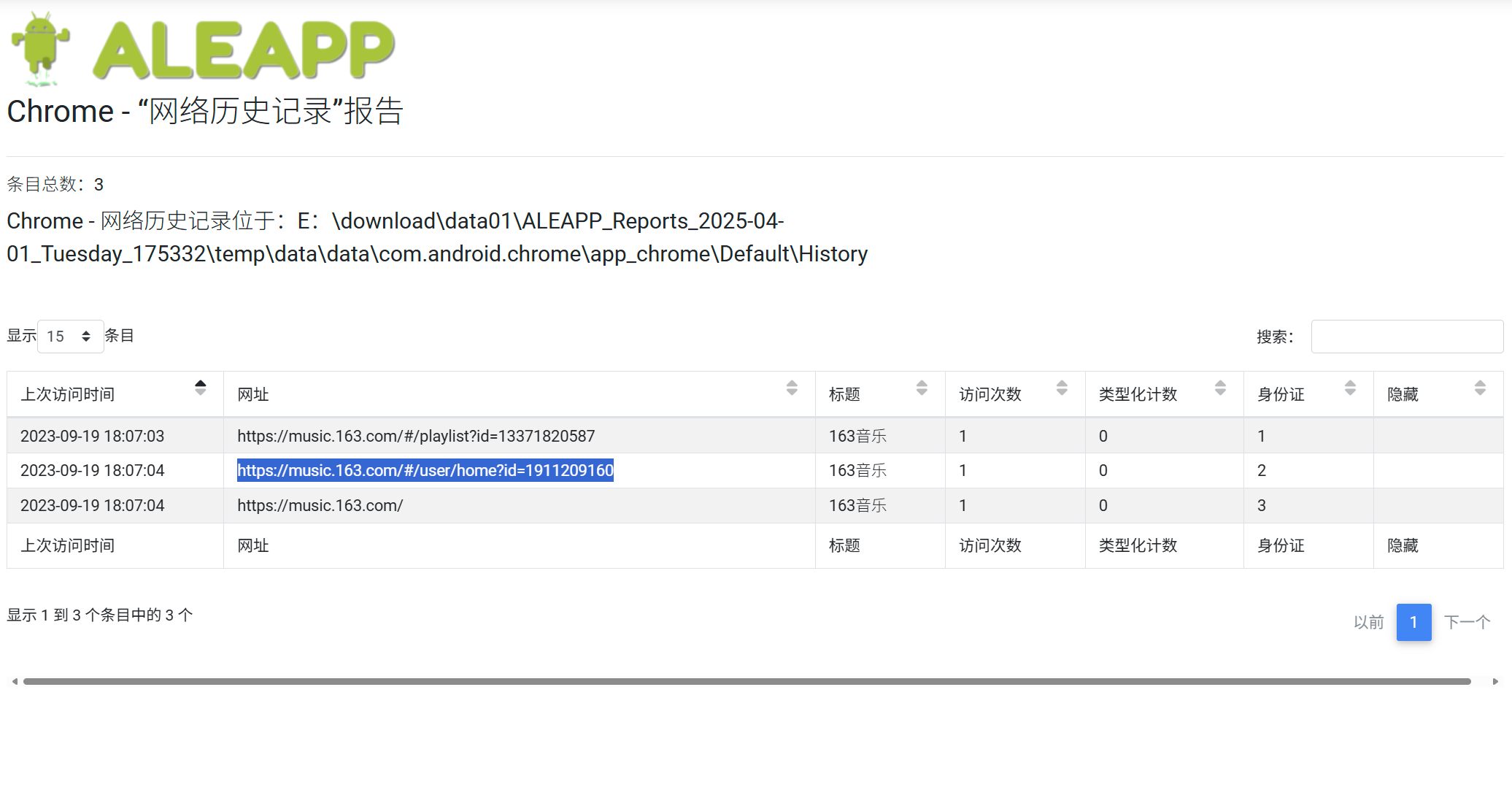Image resolution: width=1512 pixels, height=787 pixels.
Task: Click right arrow of horizontal scrollbar
Action: (1495, 681)
